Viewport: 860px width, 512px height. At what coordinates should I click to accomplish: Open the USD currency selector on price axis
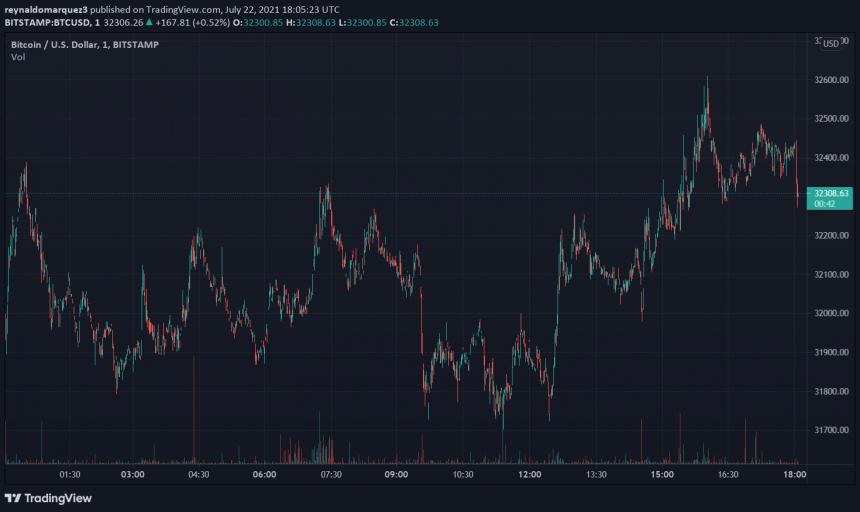pos(830,44)
